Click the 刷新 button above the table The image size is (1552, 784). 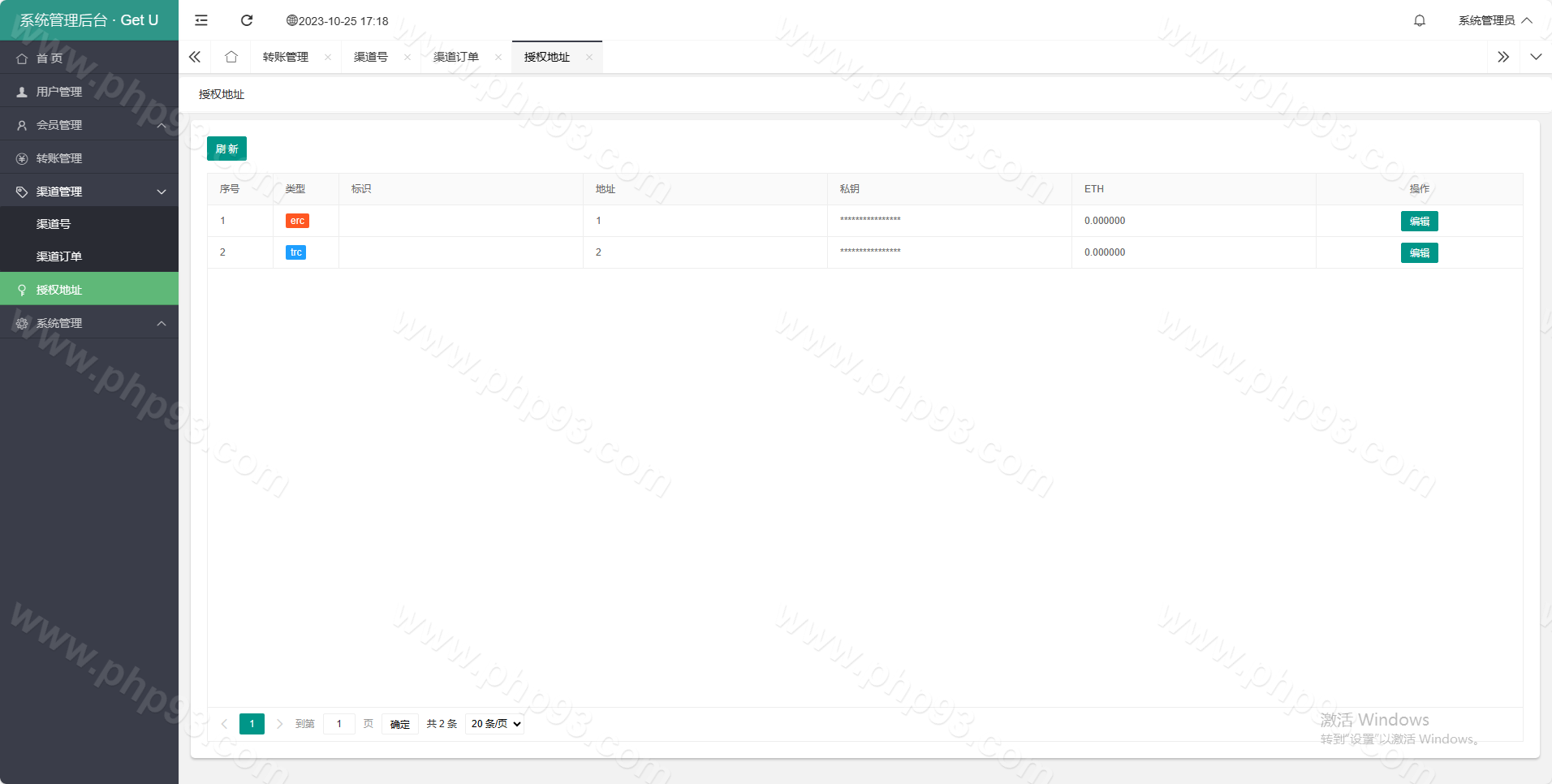tap(226, 149)
